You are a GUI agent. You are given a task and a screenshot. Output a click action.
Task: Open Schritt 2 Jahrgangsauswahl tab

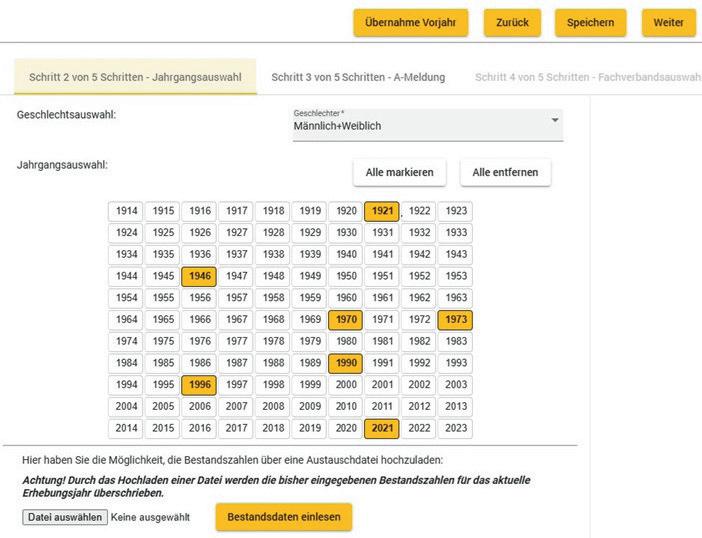pos(135,77)
